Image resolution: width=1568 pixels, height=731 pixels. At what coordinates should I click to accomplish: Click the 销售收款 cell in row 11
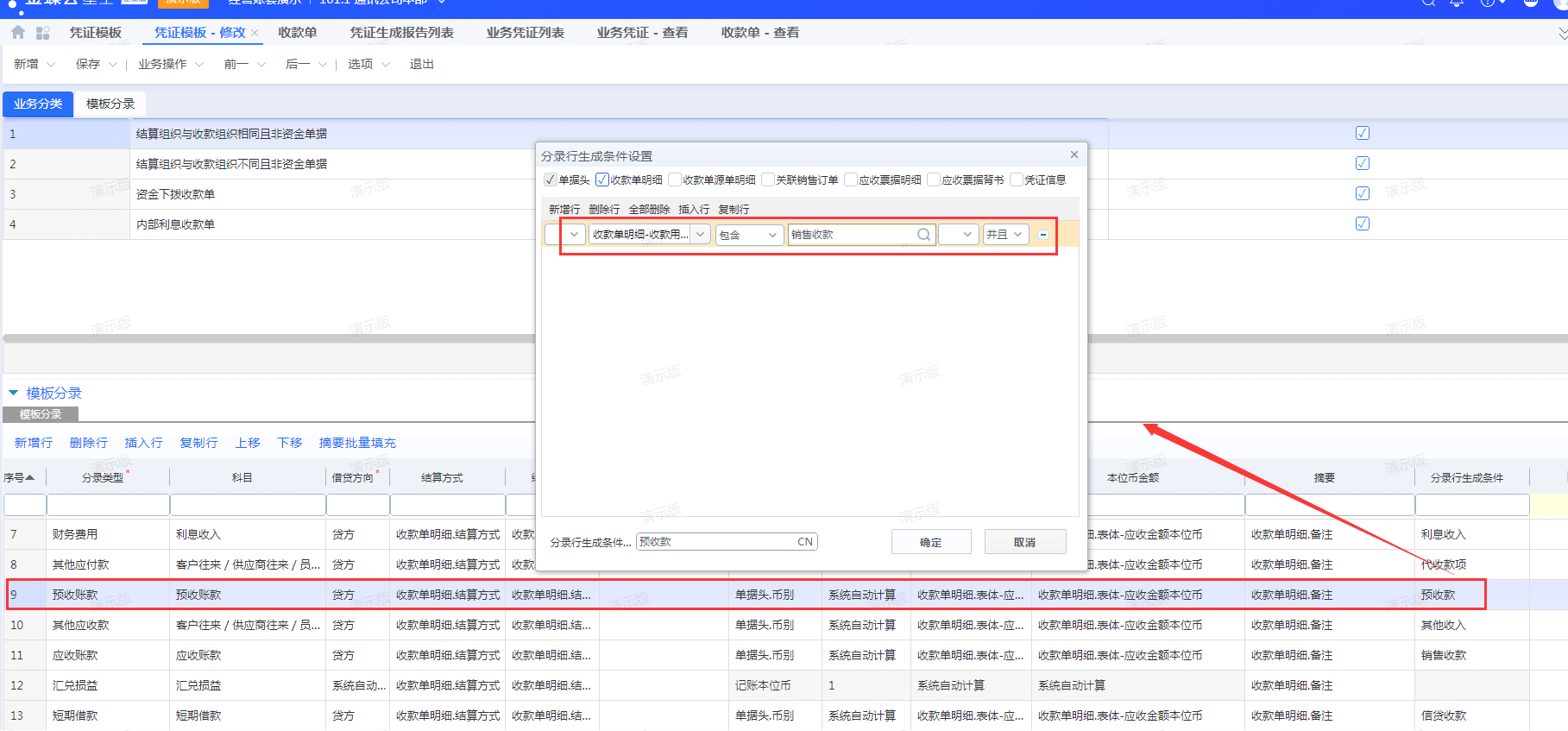[x=1472, y=655]
